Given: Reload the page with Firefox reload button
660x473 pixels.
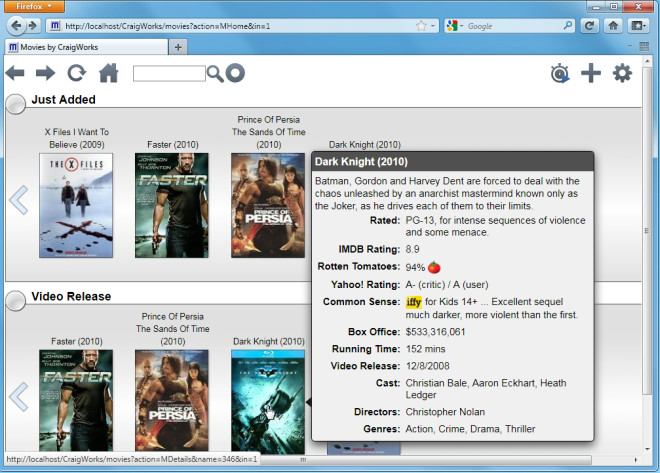Looking at the screenshot, I should [589, 26].
